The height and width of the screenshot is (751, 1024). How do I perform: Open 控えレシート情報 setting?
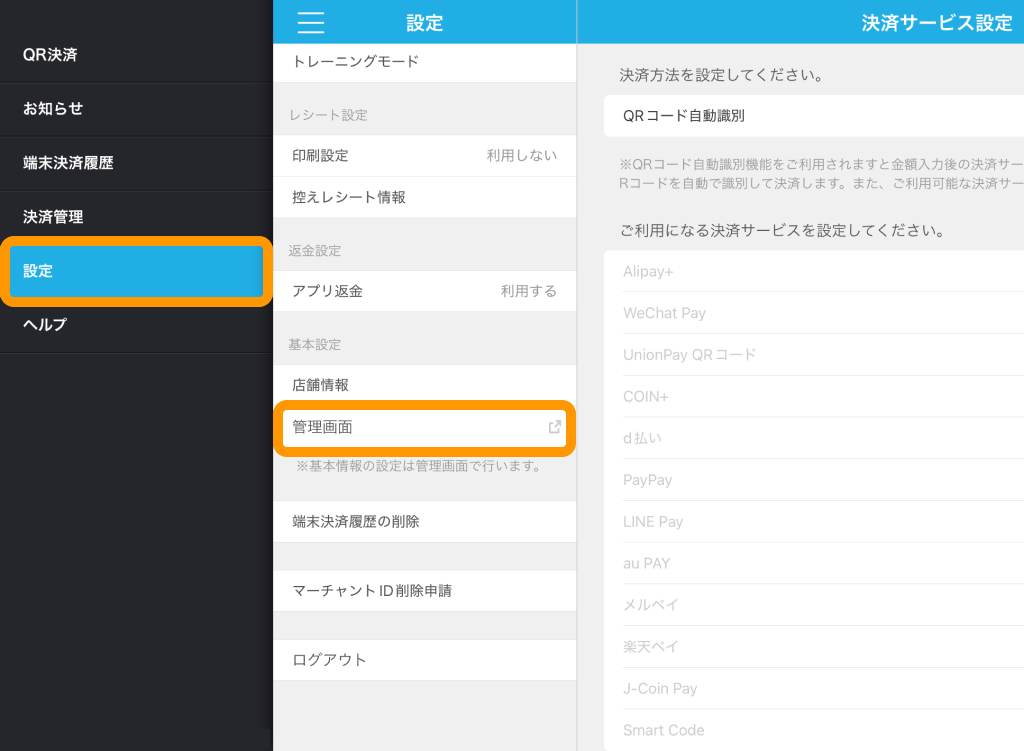(424, 197)
